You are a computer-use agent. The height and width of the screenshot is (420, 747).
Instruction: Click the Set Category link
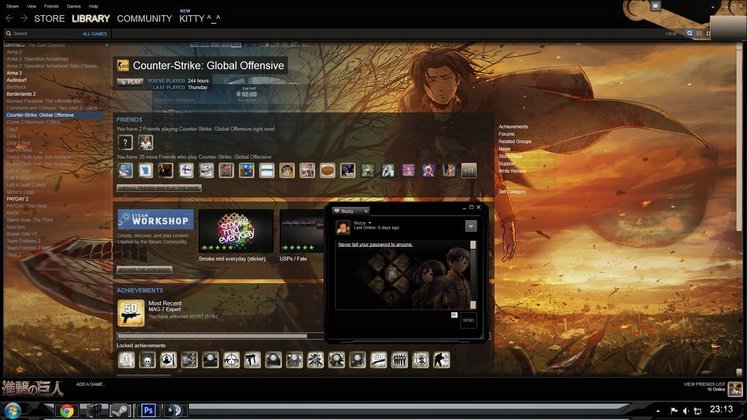512,191
